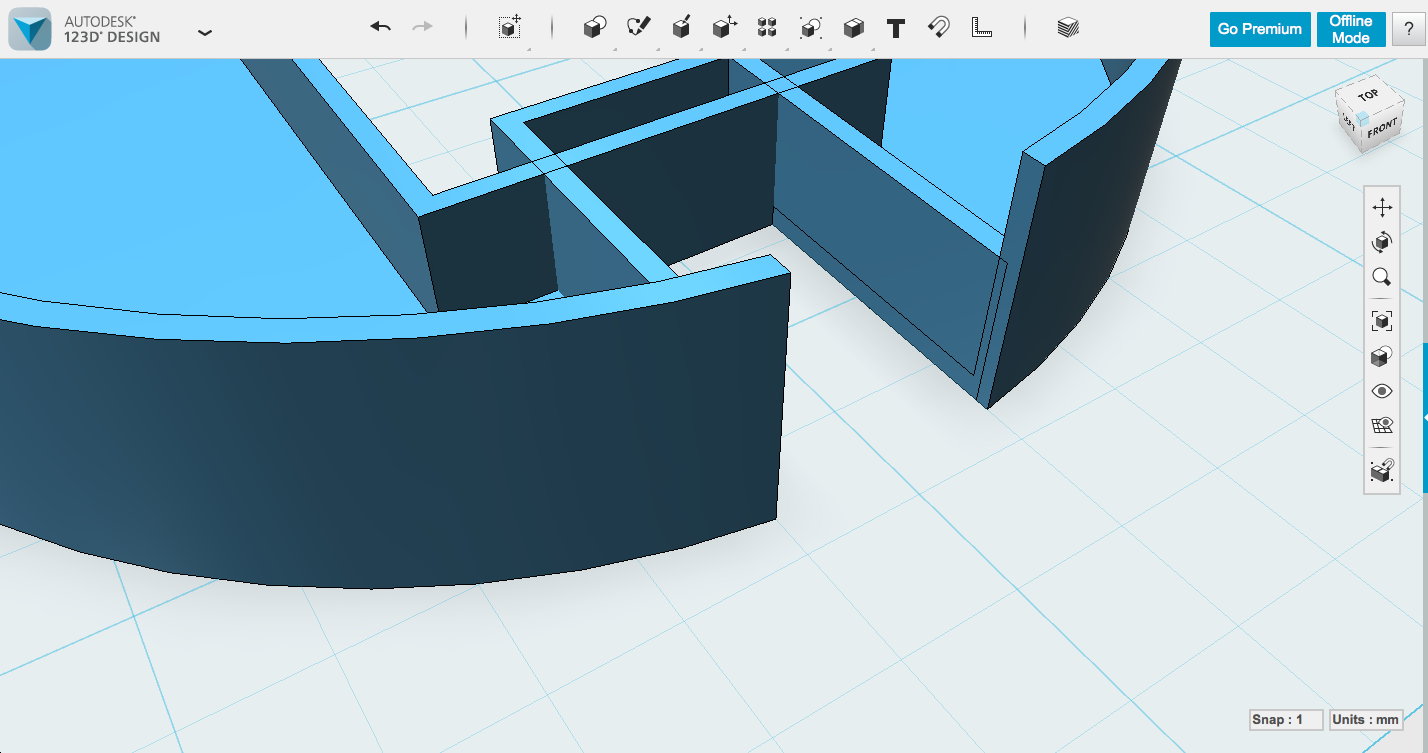Toggle object visibility with the eye icon
The image size is (1428, 753).
(1381, 390)
